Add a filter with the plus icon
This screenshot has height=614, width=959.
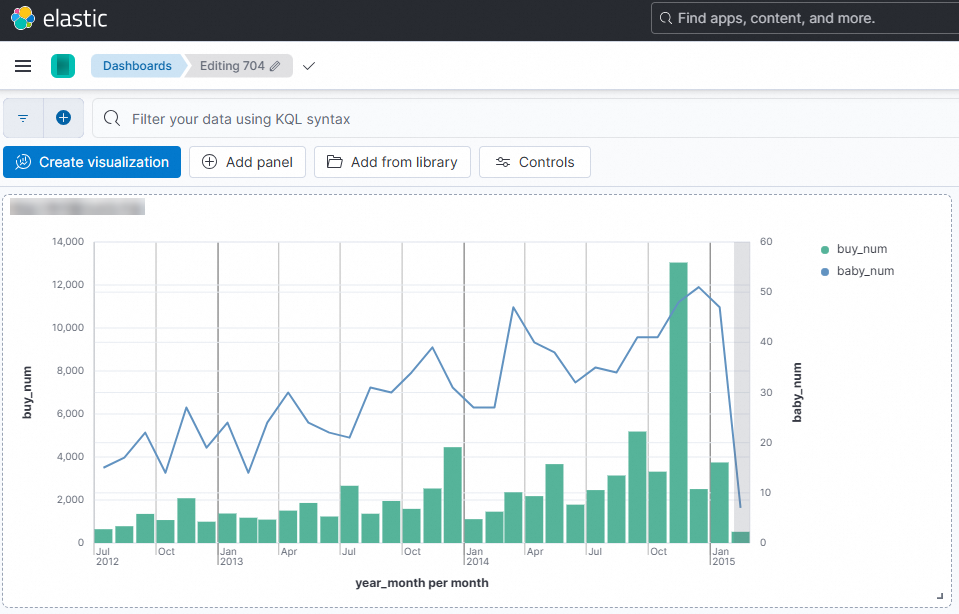pyautogui.click(x=63, y=118)
